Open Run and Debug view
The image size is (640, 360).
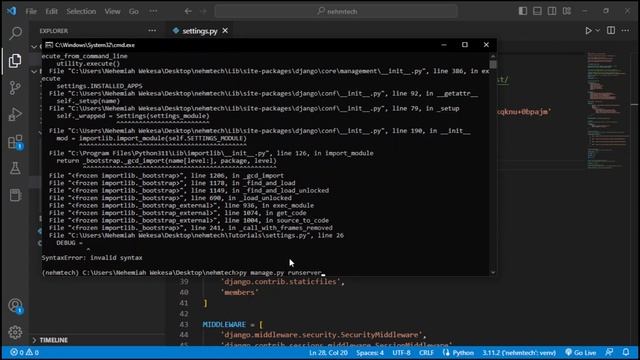(x=15, y=115)
